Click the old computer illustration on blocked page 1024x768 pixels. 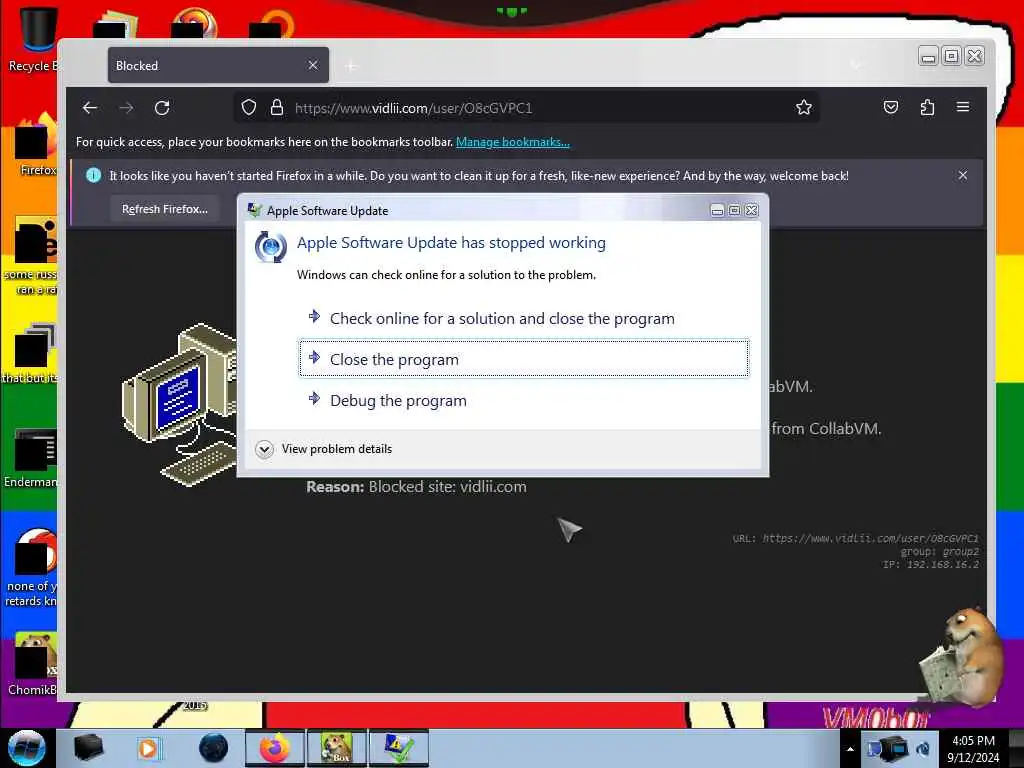pos(179,404)
